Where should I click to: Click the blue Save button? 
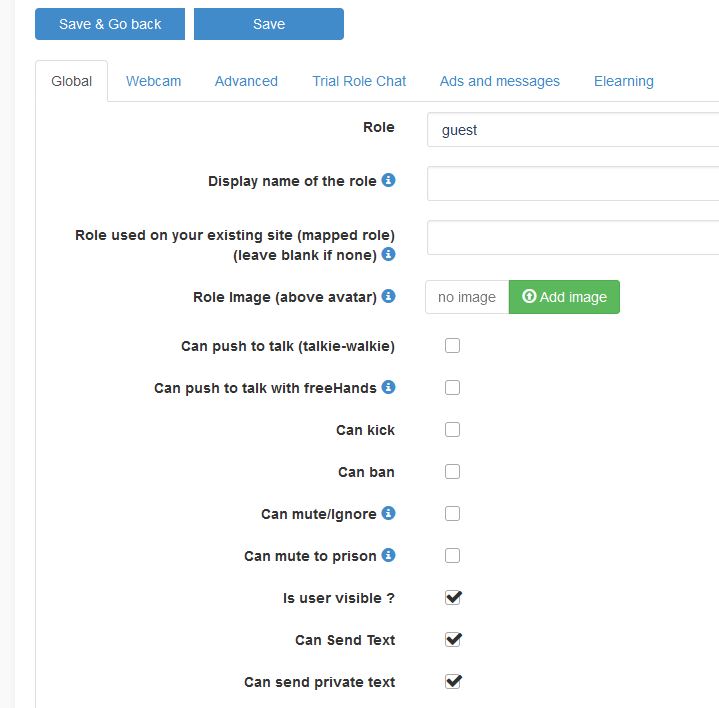[269, 24]
